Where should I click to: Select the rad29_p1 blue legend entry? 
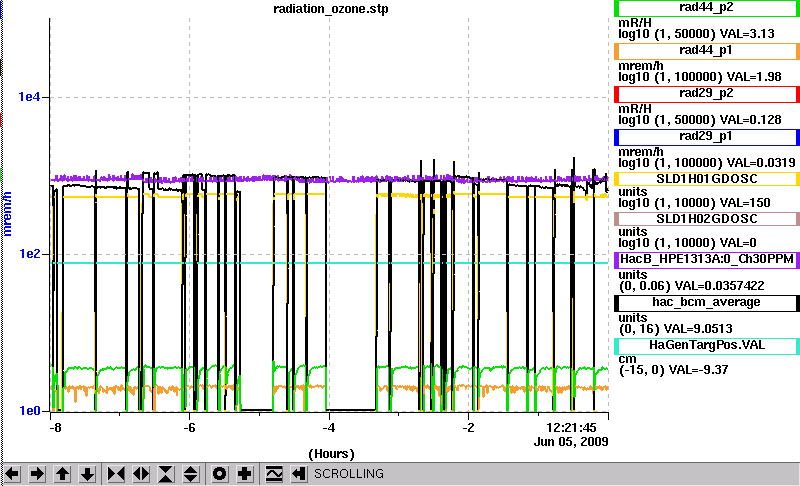(707, 137)
